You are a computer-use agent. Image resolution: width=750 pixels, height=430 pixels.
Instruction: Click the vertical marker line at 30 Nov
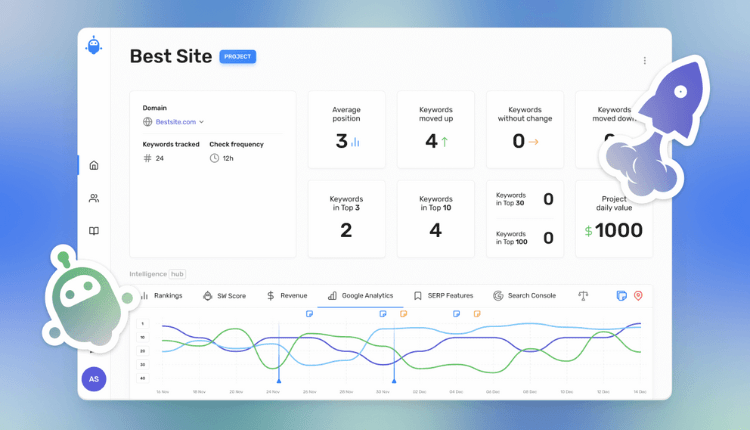tap(394, 353)
